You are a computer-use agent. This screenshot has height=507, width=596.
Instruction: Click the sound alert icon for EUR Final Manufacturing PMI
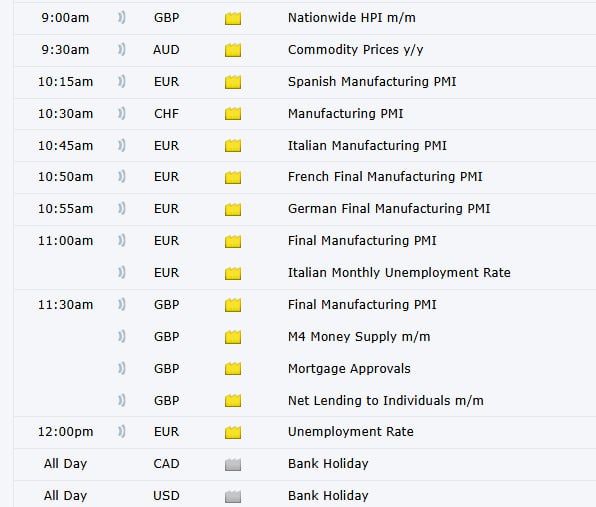(x=121, y=241)
